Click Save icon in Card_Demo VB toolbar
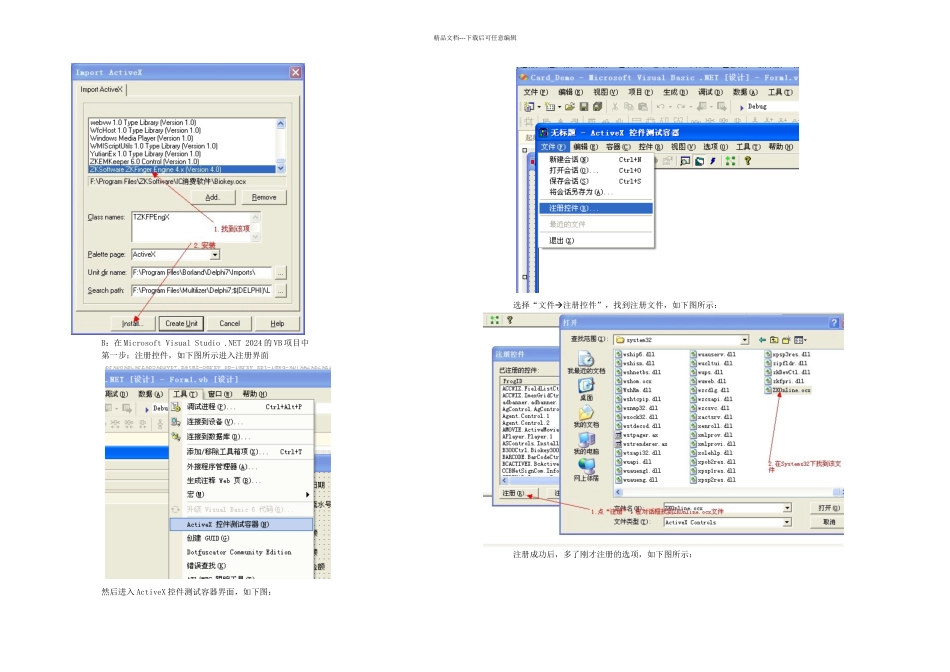Viewport: 950px width, 672px height. 584,107
